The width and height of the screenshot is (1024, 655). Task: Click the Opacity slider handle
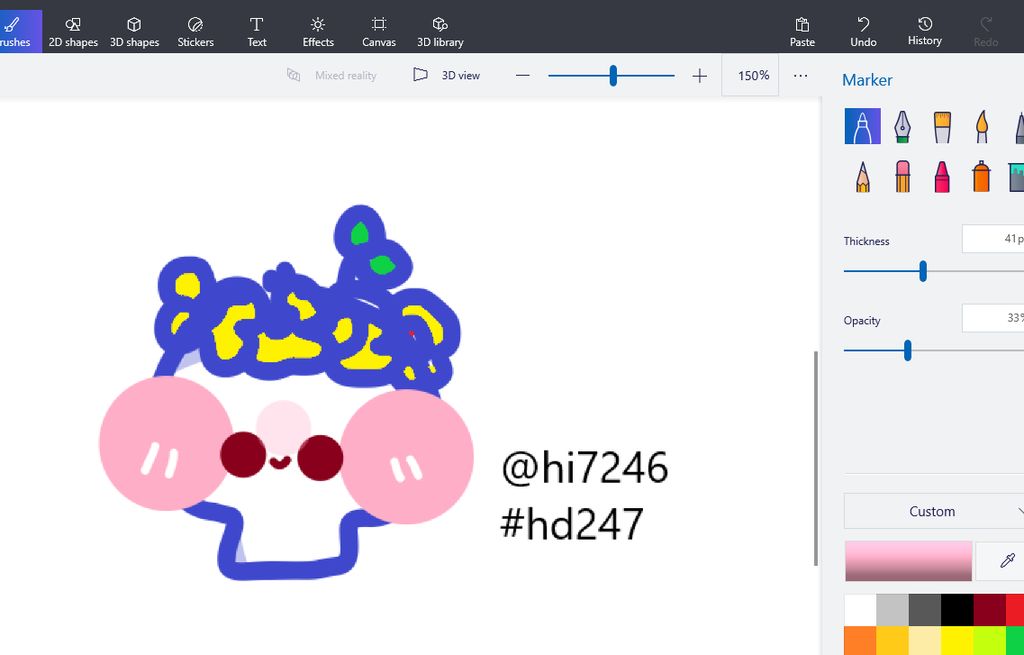(908, 351)
